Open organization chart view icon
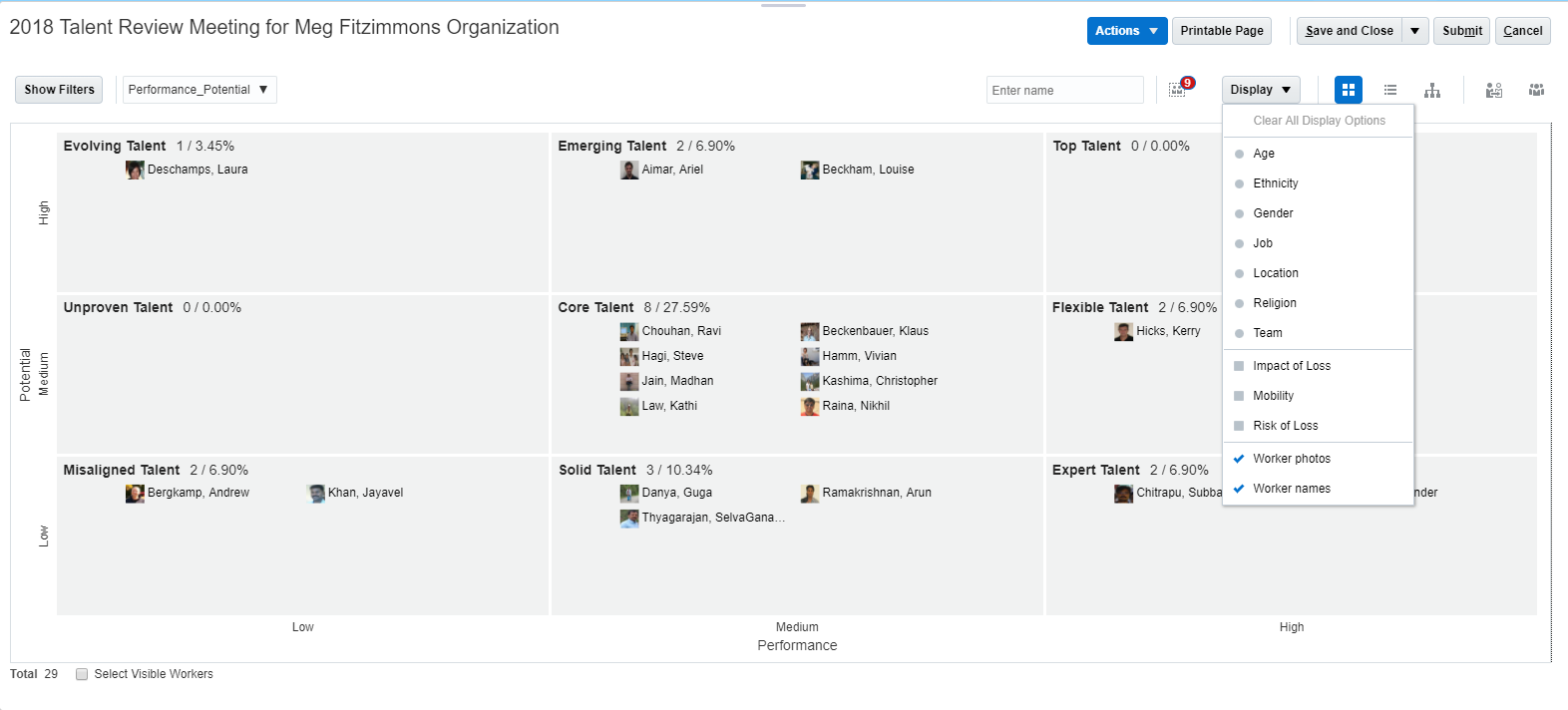This screenshot has height=710, width=1568. click(x=1432, y=90)
